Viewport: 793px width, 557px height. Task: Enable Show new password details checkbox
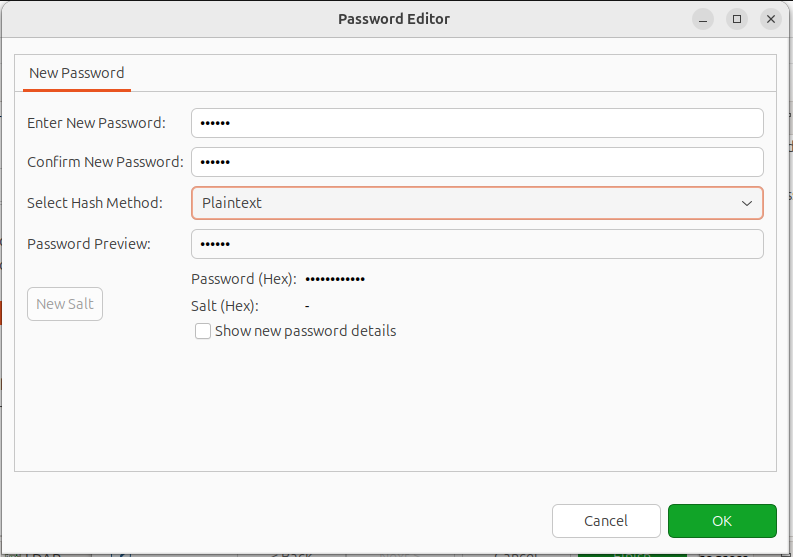pos(203,331)
